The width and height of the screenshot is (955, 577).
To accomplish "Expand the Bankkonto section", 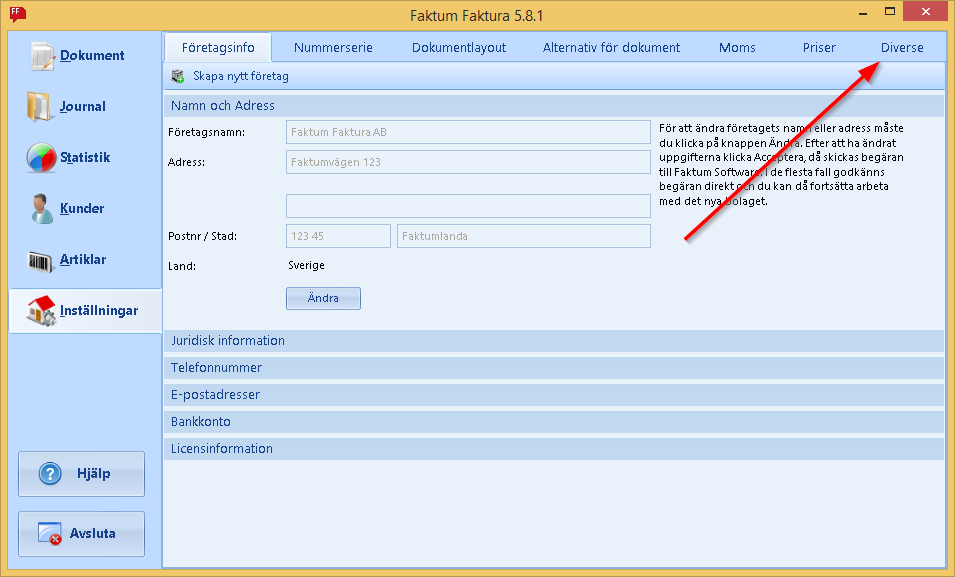I will tap(554, 422).
